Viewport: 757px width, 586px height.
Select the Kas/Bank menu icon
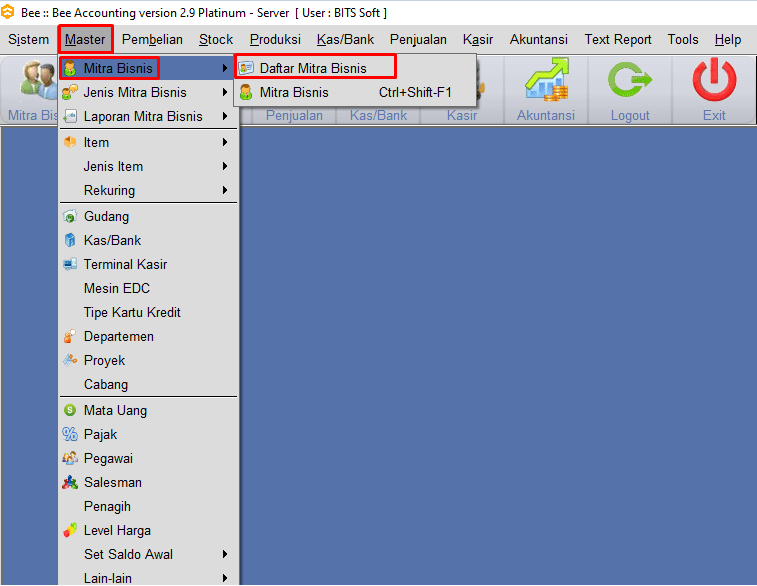(70, 241)
